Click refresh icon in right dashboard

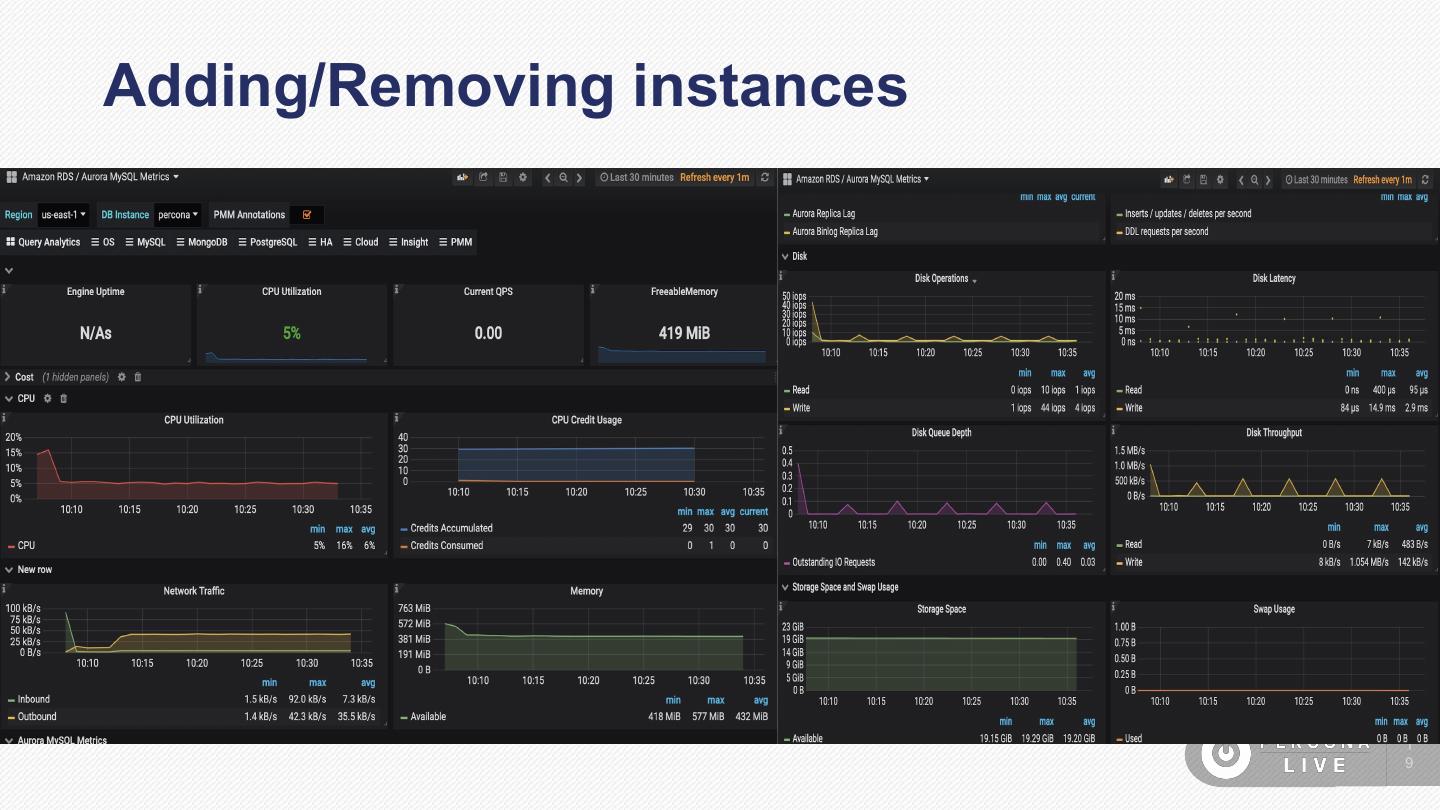click(1425, 180)
